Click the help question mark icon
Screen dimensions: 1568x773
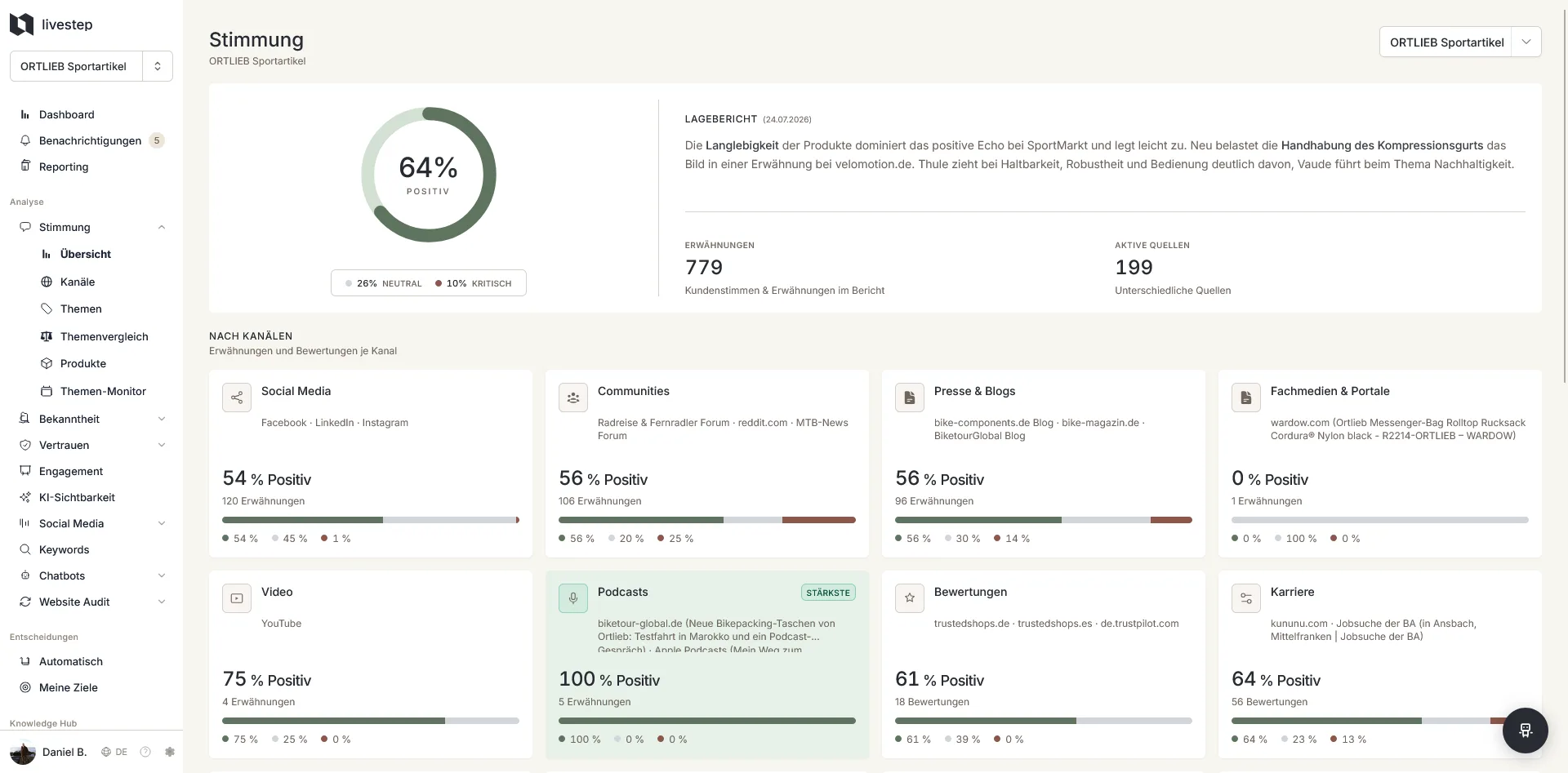145,752
